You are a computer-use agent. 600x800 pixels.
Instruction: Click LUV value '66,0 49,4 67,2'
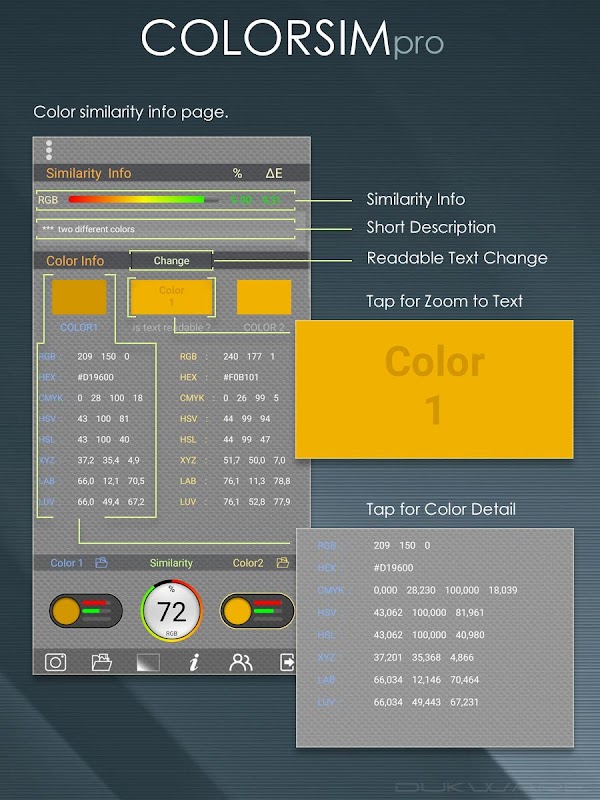[x=111, y=502]
